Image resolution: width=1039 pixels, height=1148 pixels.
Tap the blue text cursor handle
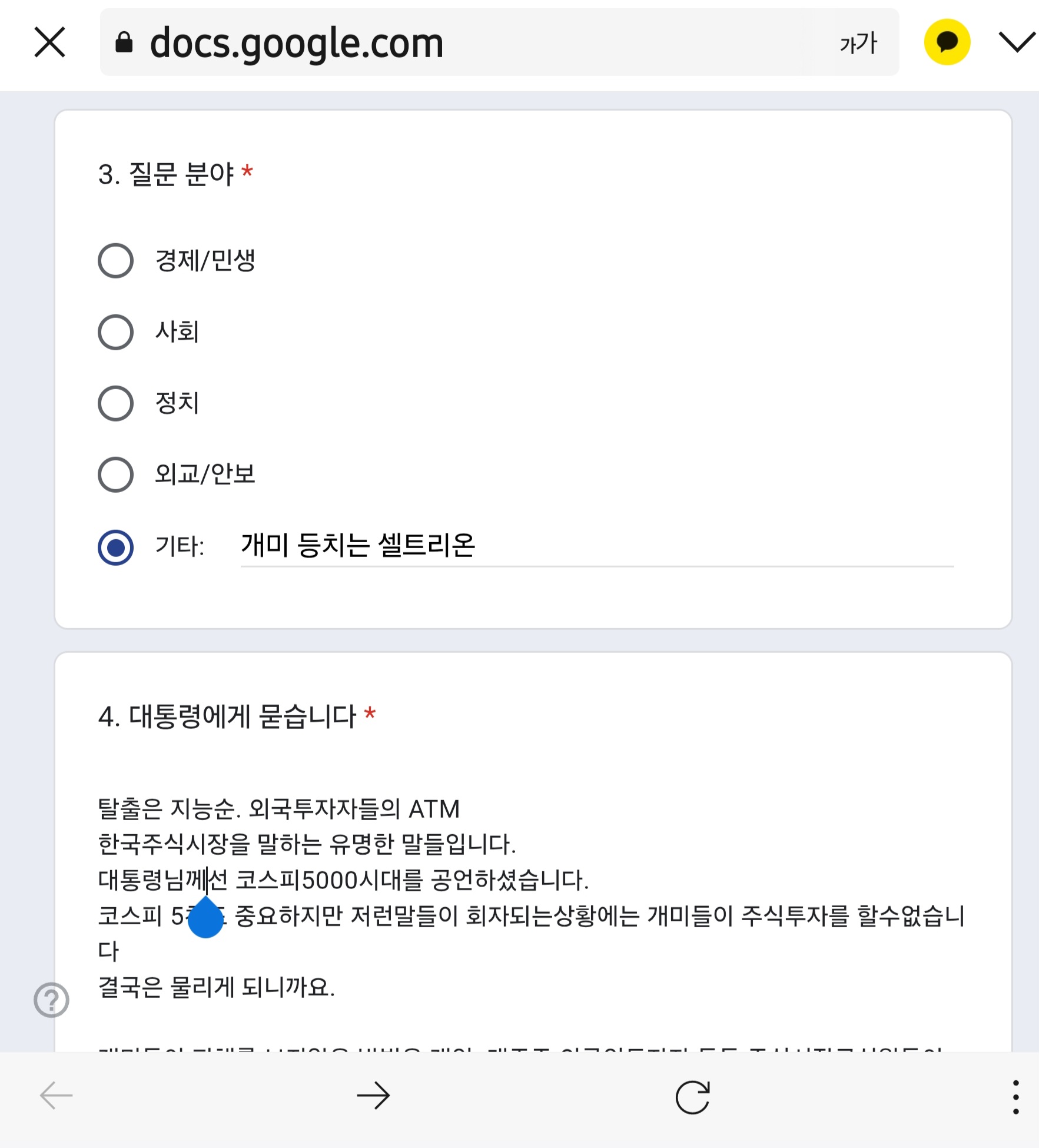[x=205, y=917]
